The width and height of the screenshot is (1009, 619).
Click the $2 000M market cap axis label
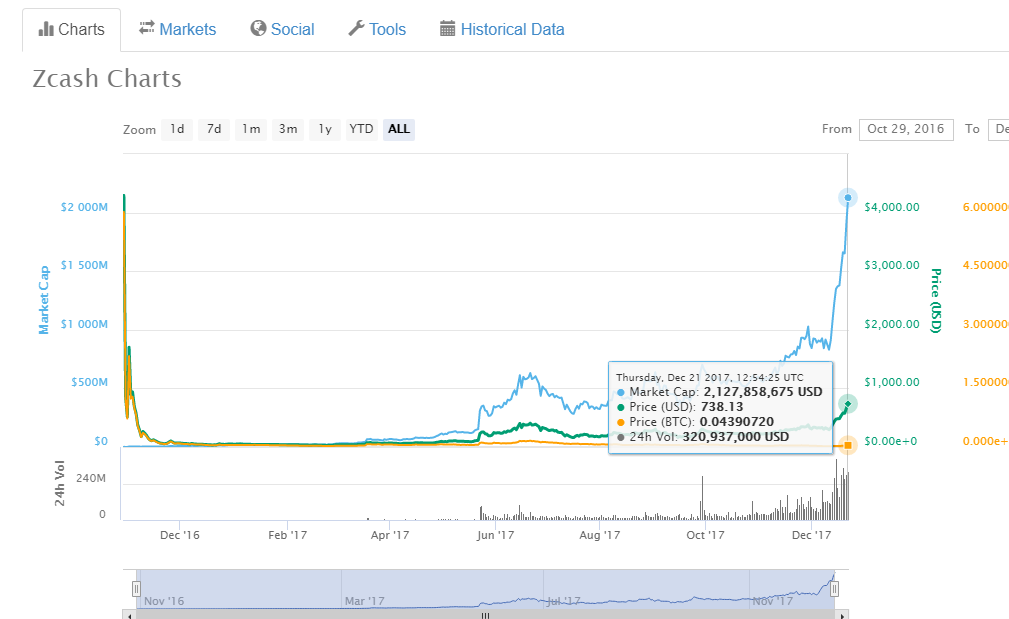84,207
